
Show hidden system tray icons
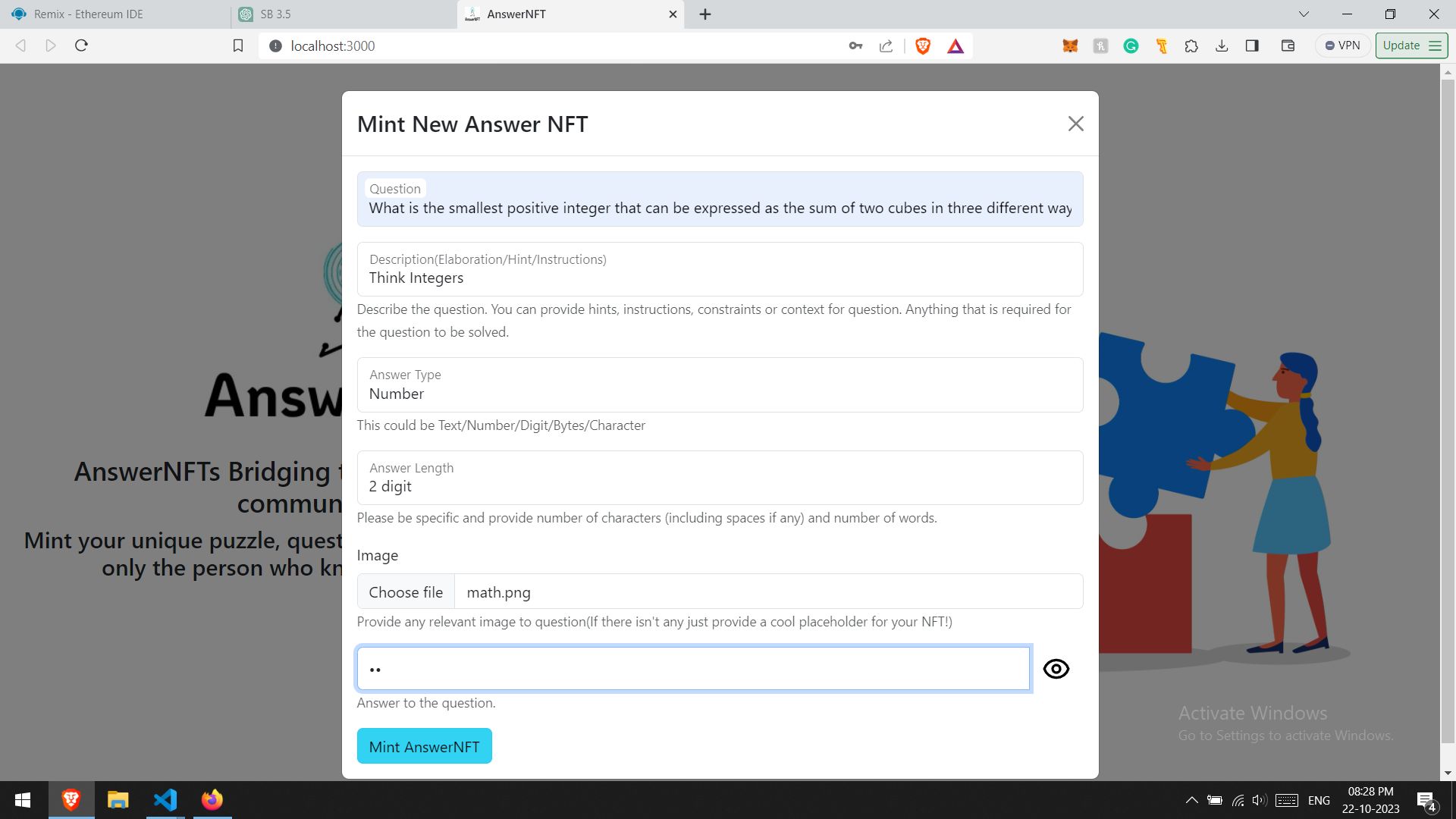[x=1191, y=800]
